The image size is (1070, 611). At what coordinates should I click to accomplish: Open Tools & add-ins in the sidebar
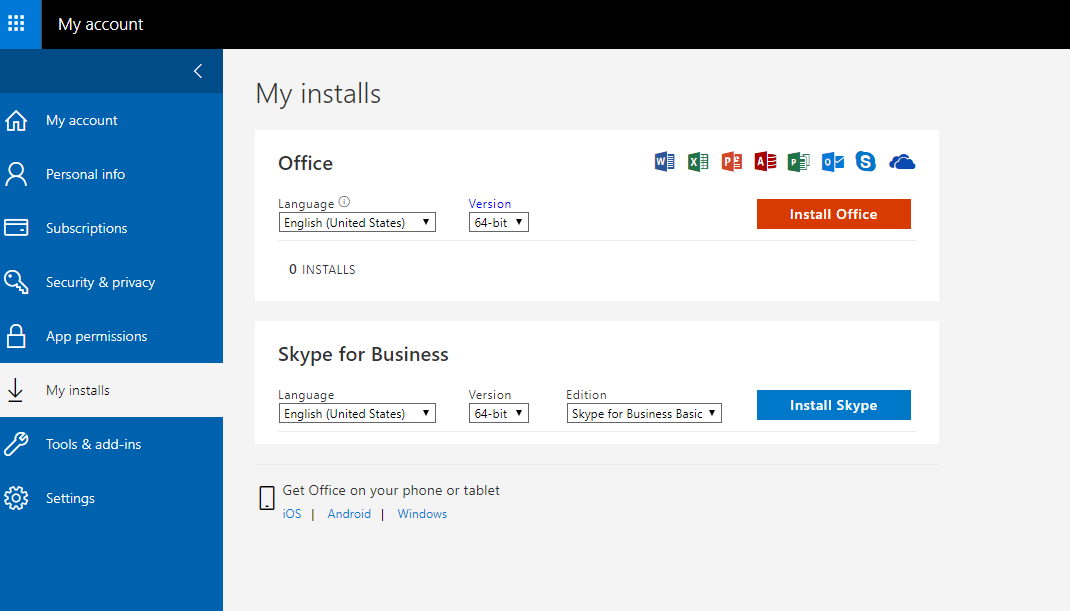111,444
